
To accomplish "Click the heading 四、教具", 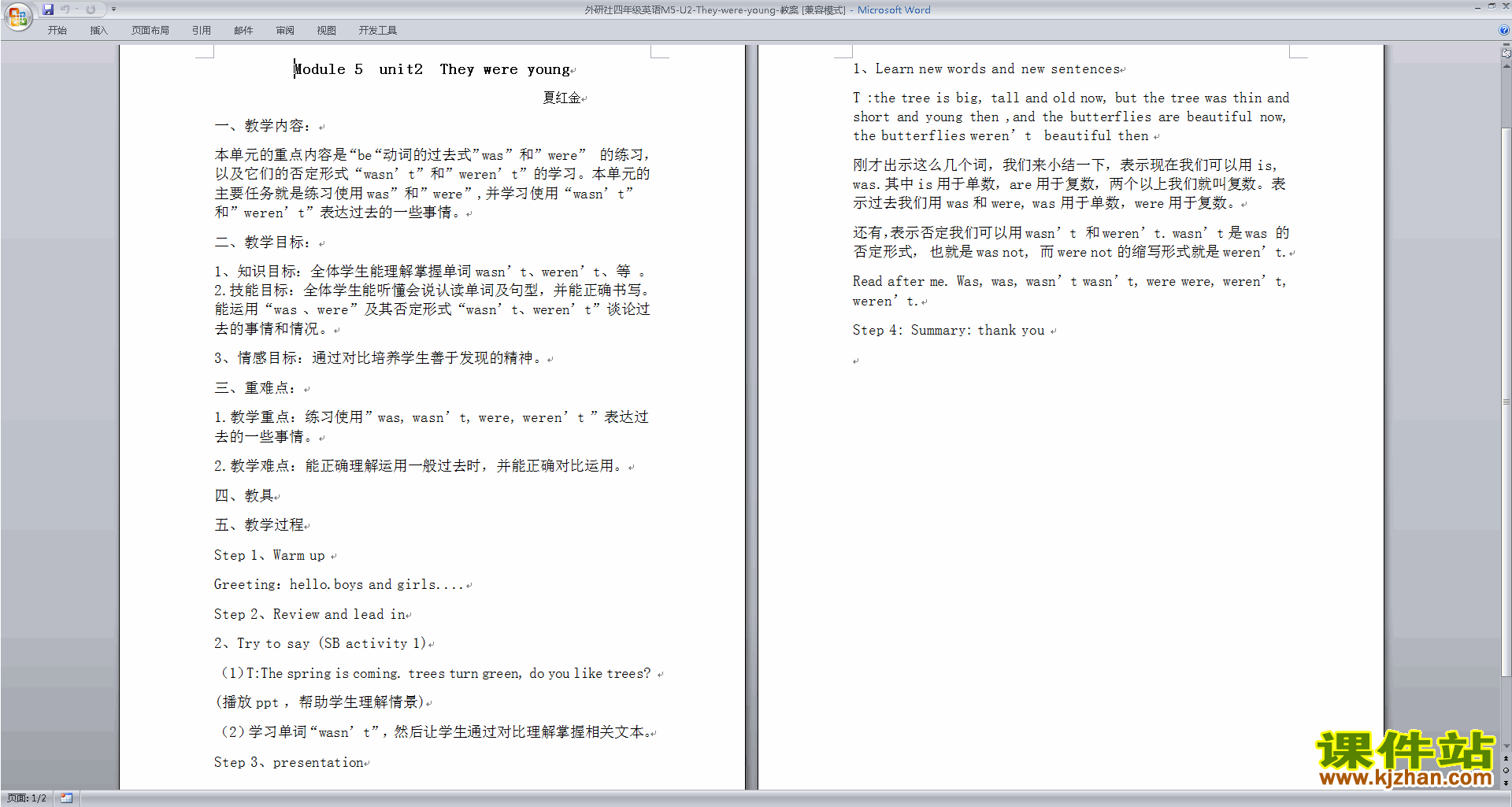I will [x=244, y=495].
